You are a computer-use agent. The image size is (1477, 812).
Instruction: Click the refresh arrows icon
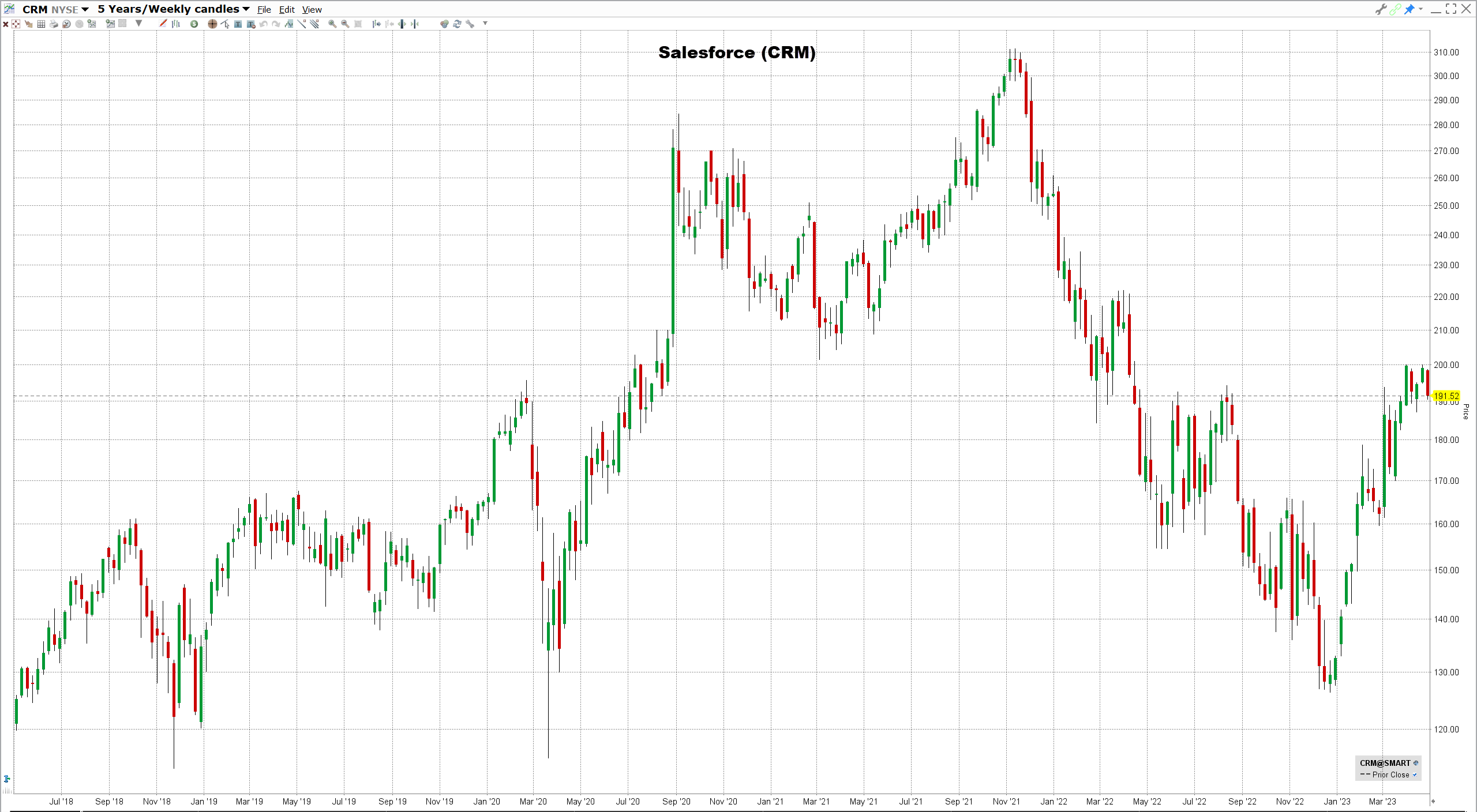coord(457,24)
